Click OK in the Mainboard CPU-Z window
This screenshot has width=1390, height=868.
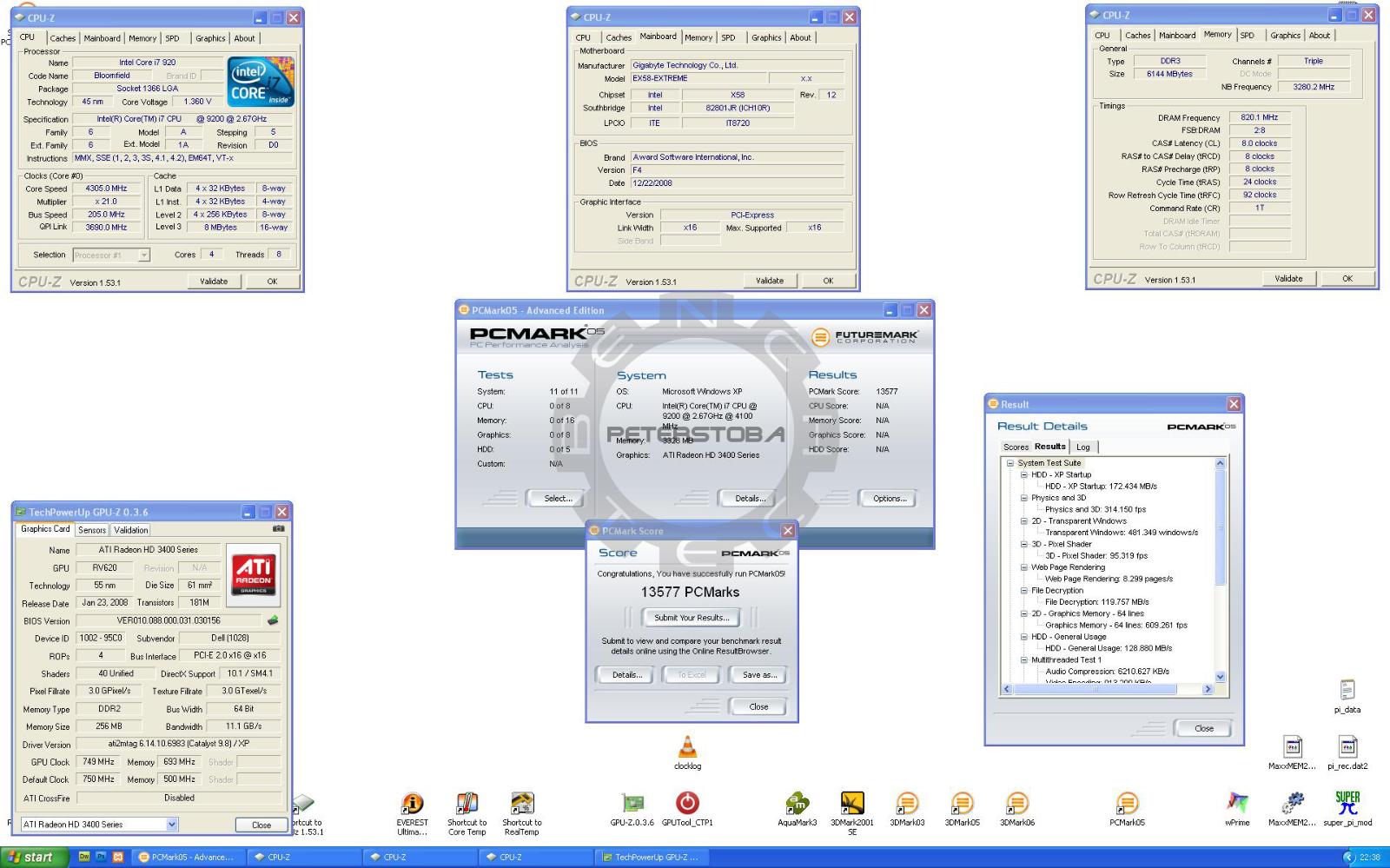(x=828, y=281)
